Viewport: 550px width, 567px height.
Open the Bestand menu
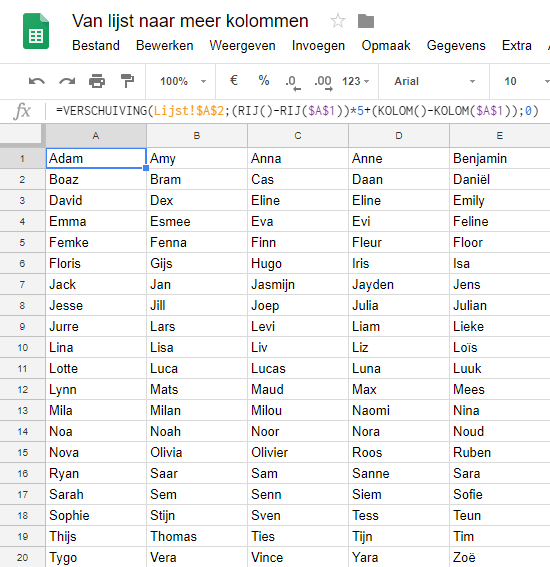(x=96, y=46)
